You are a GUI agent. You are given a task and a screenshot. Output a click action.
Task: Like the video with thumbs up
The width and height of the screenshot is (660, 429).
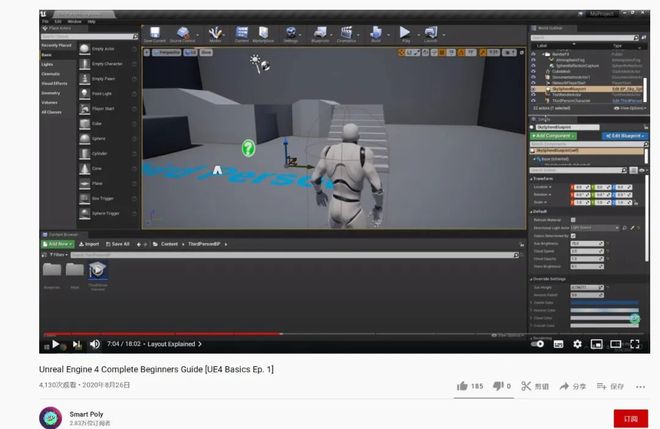[470, 386]
